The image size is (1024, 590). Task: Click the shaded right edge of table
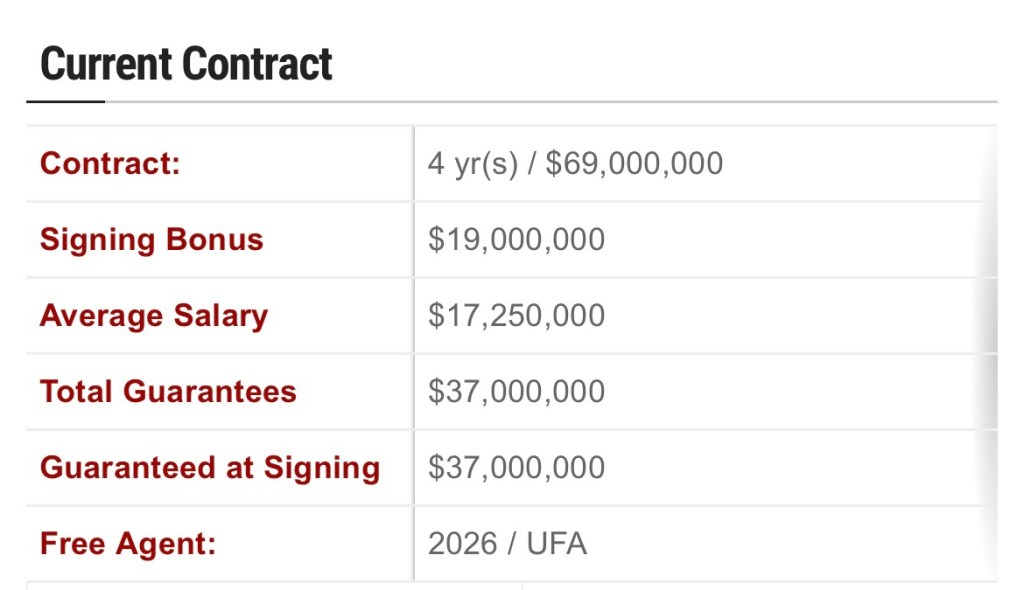[990, 350]
